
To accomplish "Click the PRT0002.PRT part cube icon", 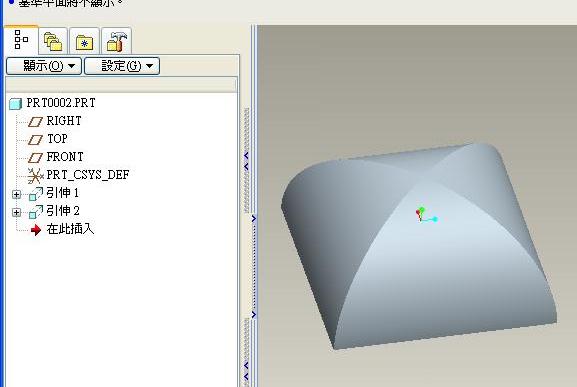I will tap(15, 104).
